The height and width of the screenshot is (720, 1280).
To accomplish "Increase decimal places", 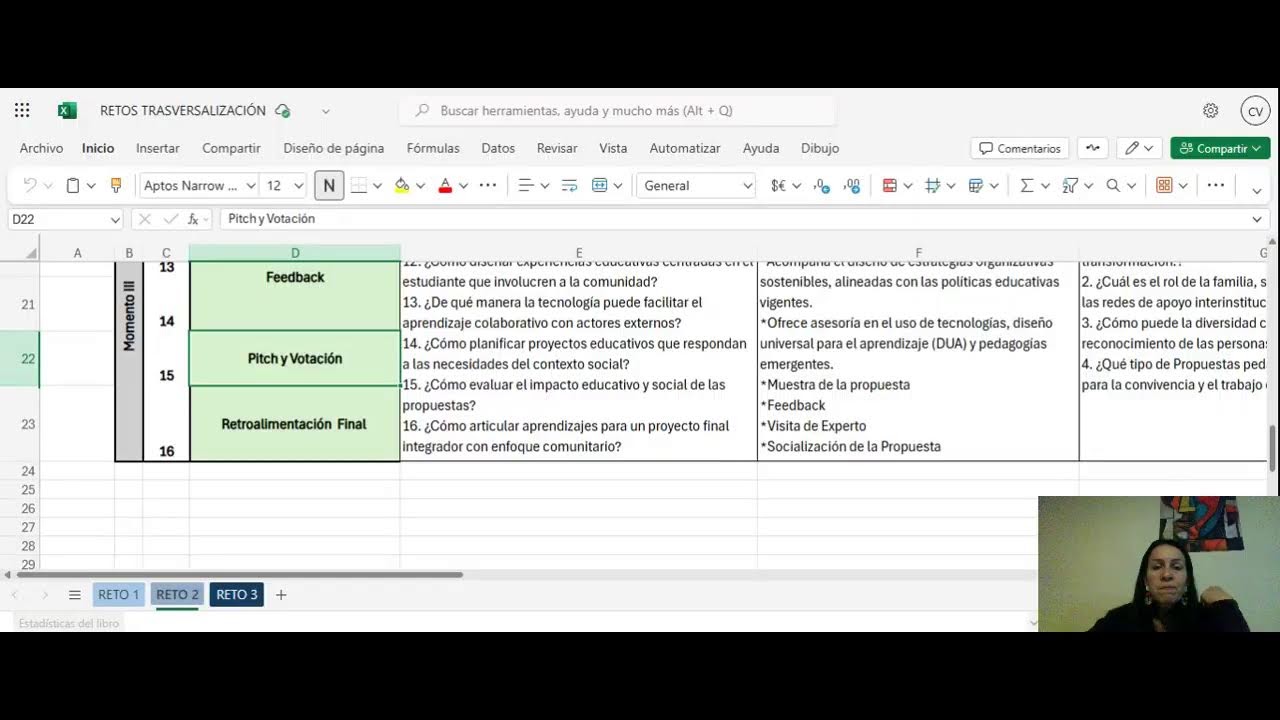I will point(852,185).
